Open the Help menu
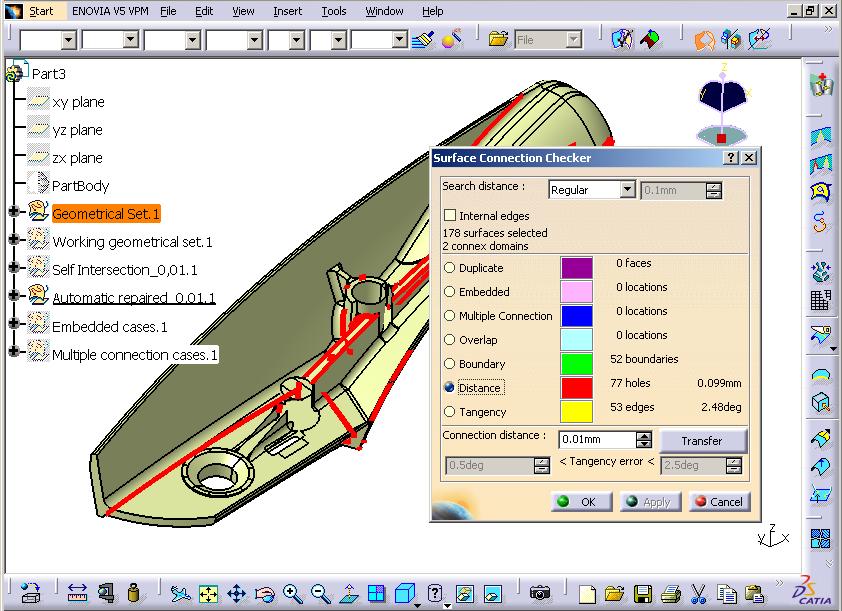The height and width of the screenshot is (611, 842). click(432, 11)
